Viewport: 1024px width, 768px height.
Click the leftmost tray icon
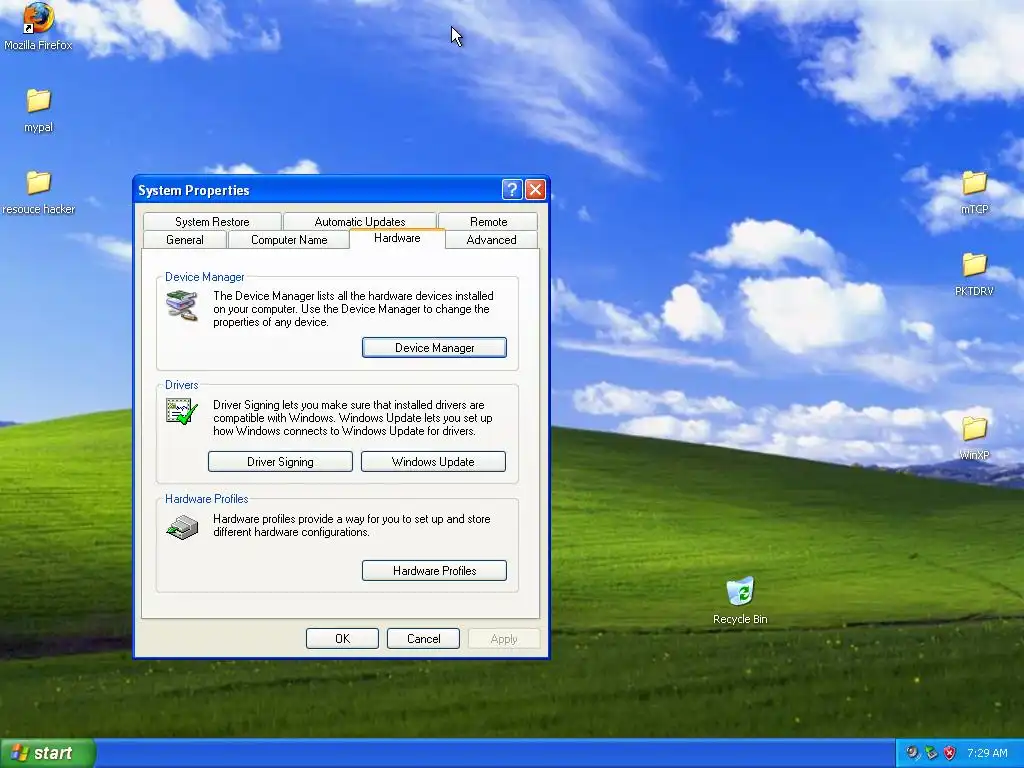[912, 753]
